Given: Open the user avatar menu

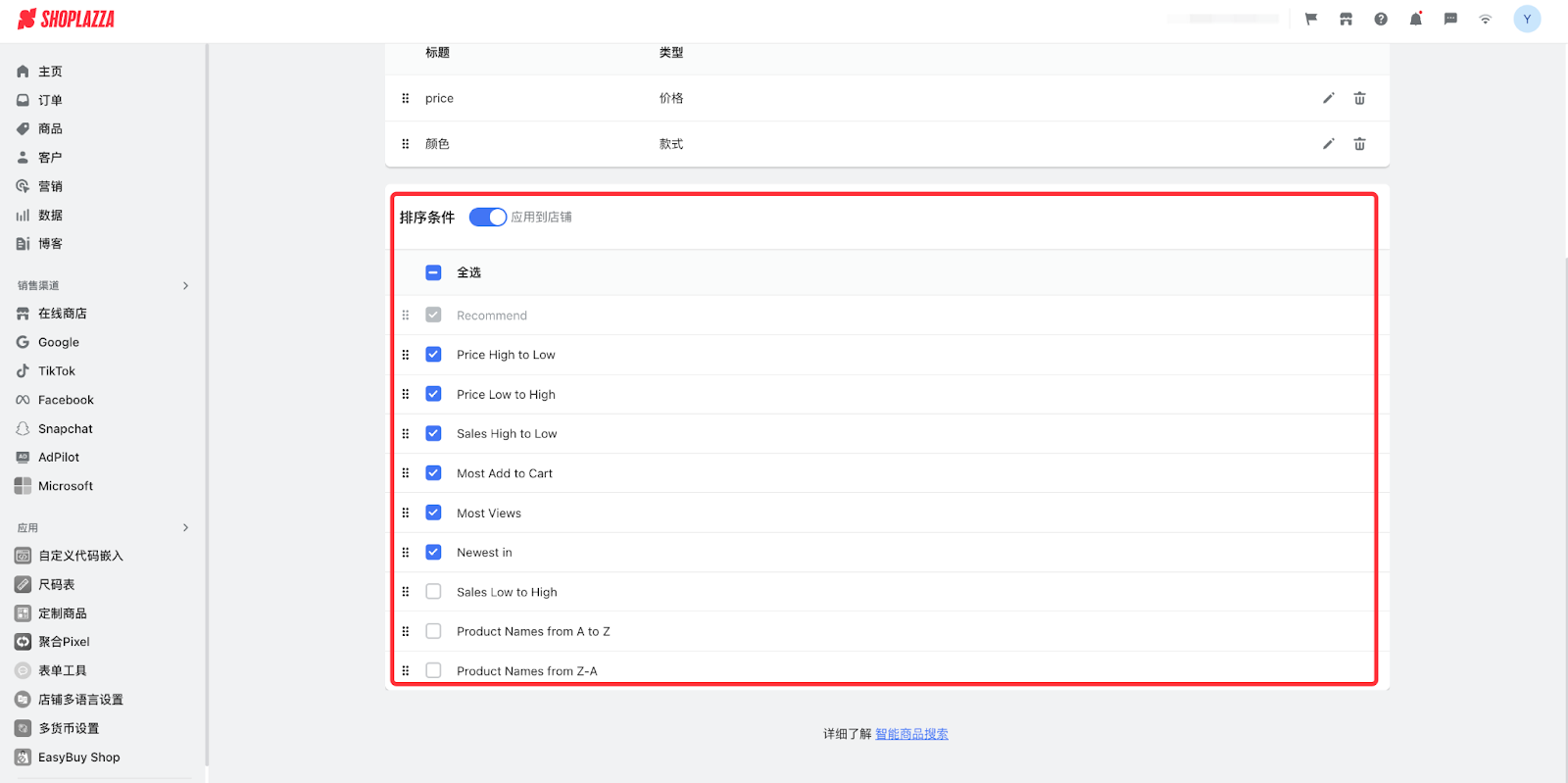Looking at the screenshot, I should click(1526, 20).
